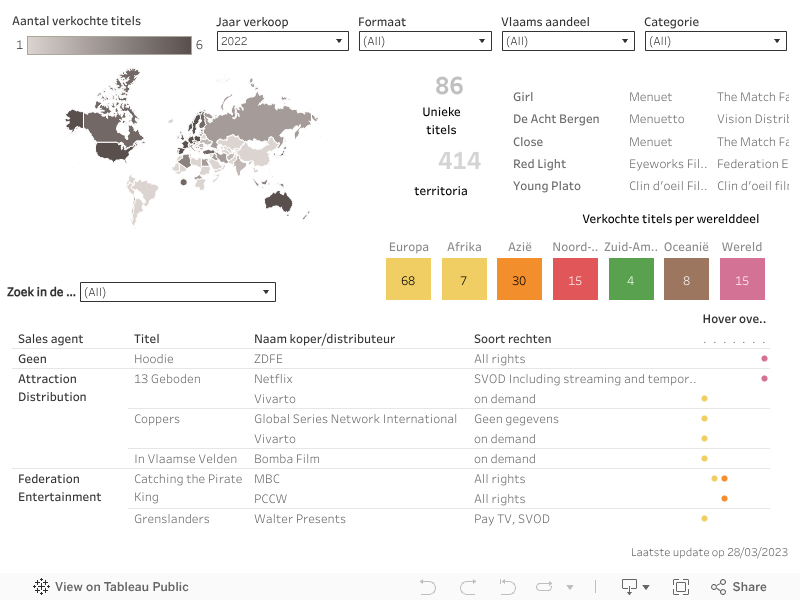The height and width of the screenshot is (600, 800).
Task: Open the Zoek in de dropdown
Action: (177, 292)
